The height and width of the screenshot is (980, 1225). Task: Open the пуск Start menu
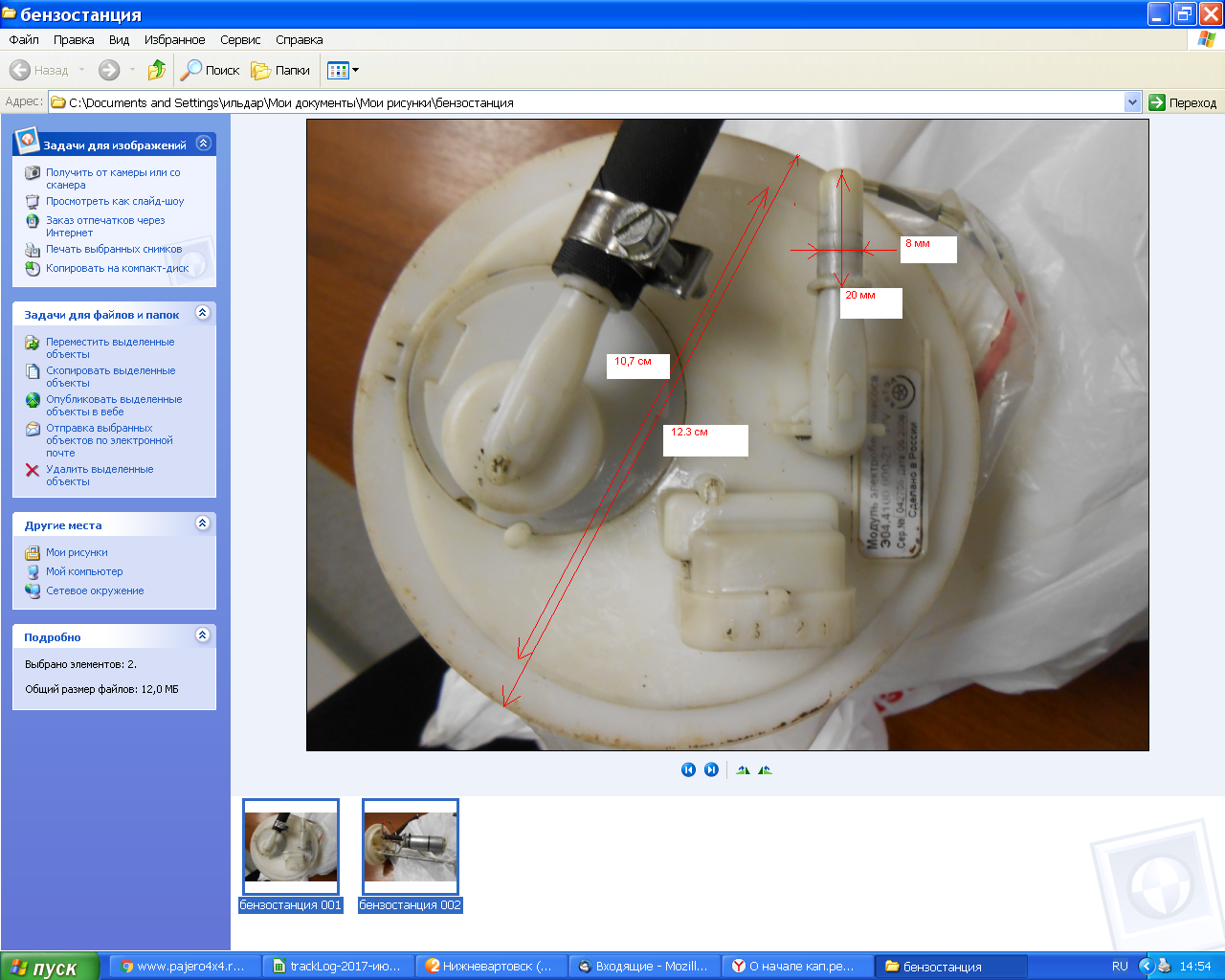coord(49,967)
